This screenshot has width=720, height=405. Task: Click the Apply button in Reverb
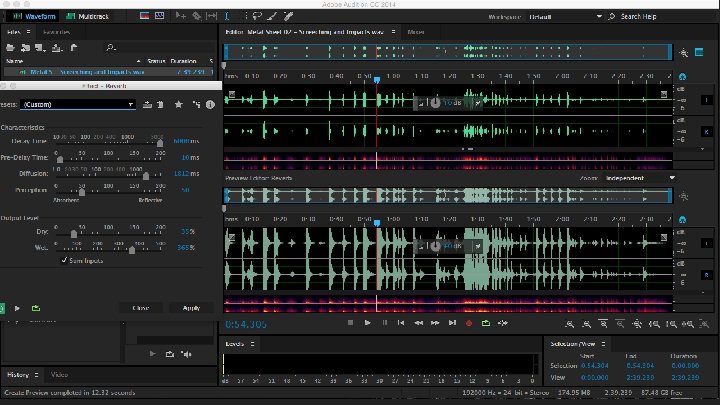[x=191, y=308]
